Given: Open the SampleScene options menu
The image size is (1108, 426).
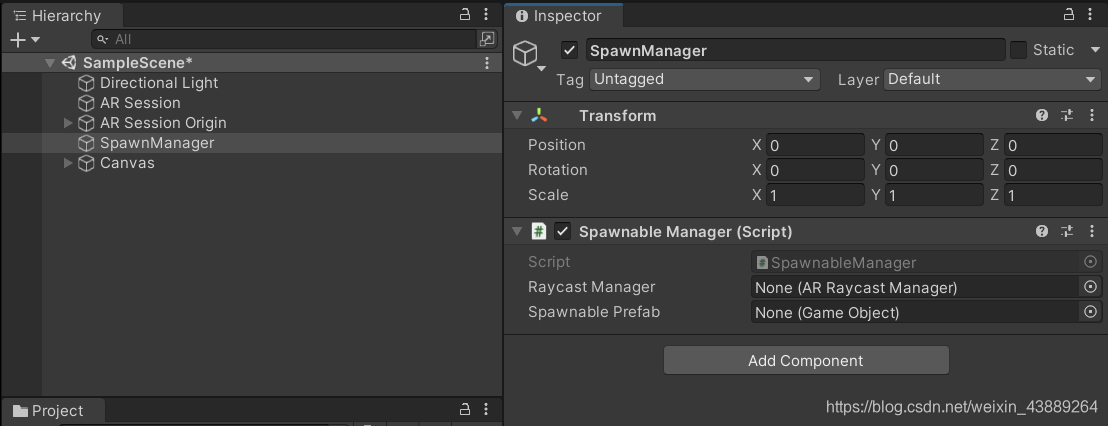Looking at the screenshot, I should coord(487,63).
